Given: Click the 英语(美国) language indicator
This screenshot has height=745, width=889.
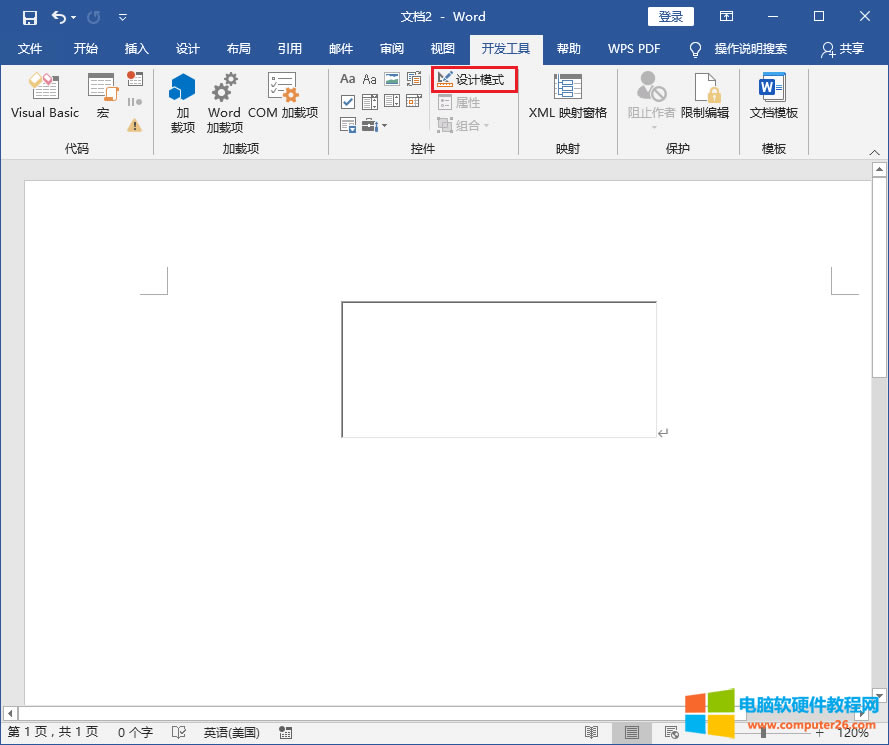Looking at the screenshot, I should coord(230,732).
